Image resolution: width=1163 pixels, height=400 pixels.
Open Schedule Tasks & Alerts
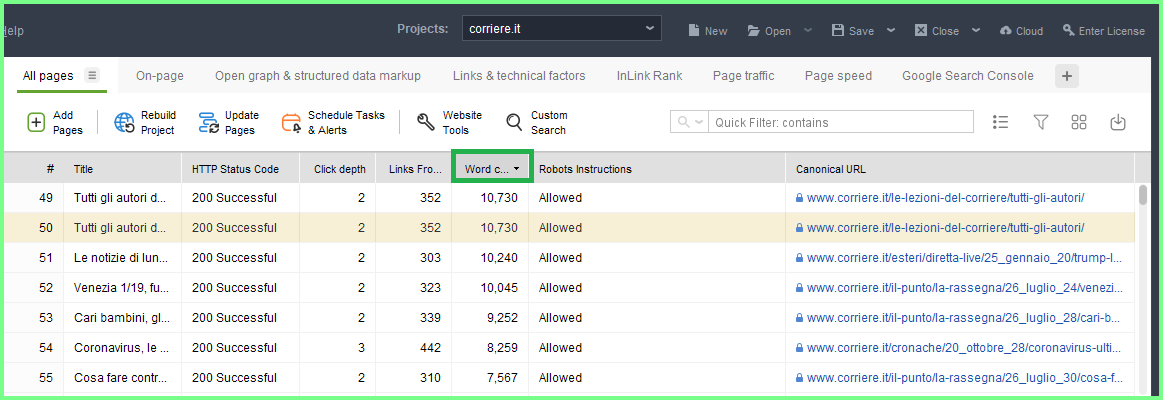pos(333,122)
